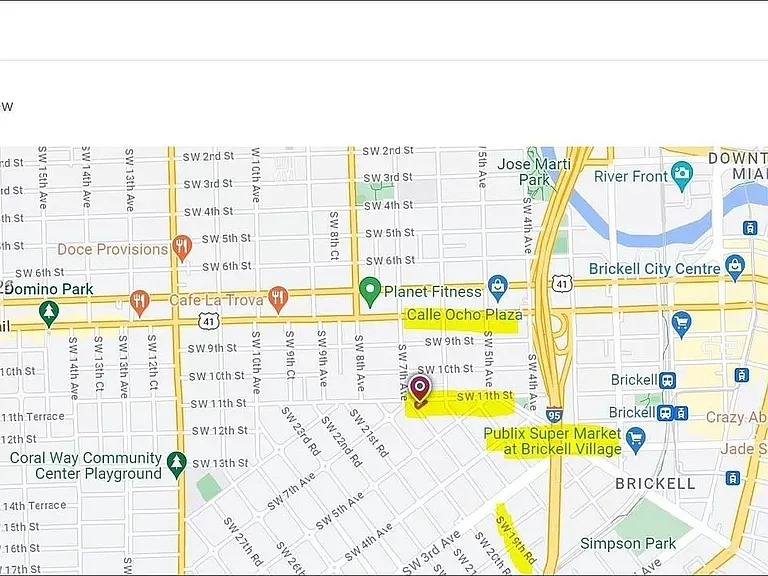Screen dimensions: 768x576
Task: Click the US 41 shield near Cafe La Trova
Action: (x=209, y=322)
